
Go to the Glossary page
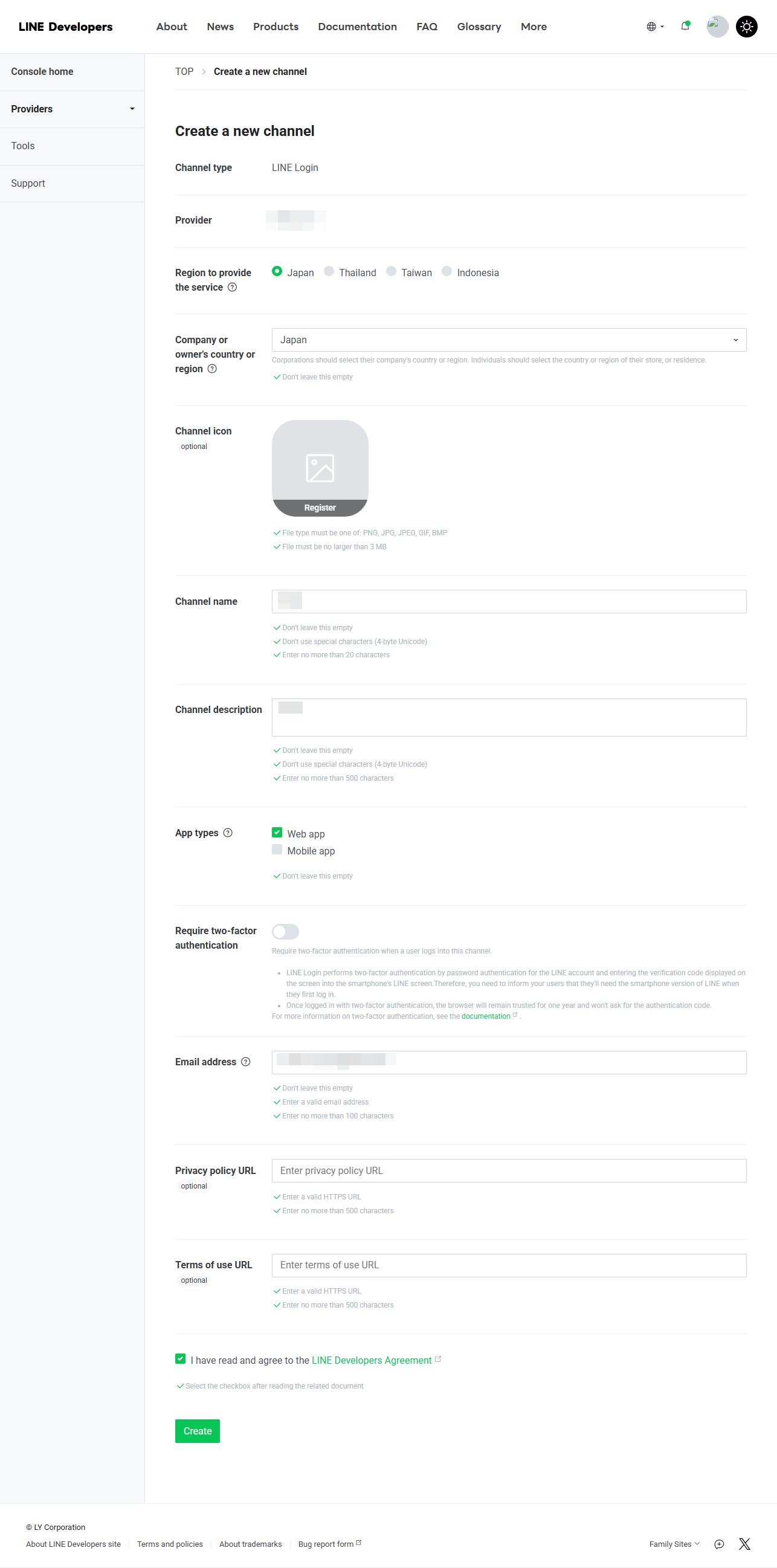[x=479, y=26]
